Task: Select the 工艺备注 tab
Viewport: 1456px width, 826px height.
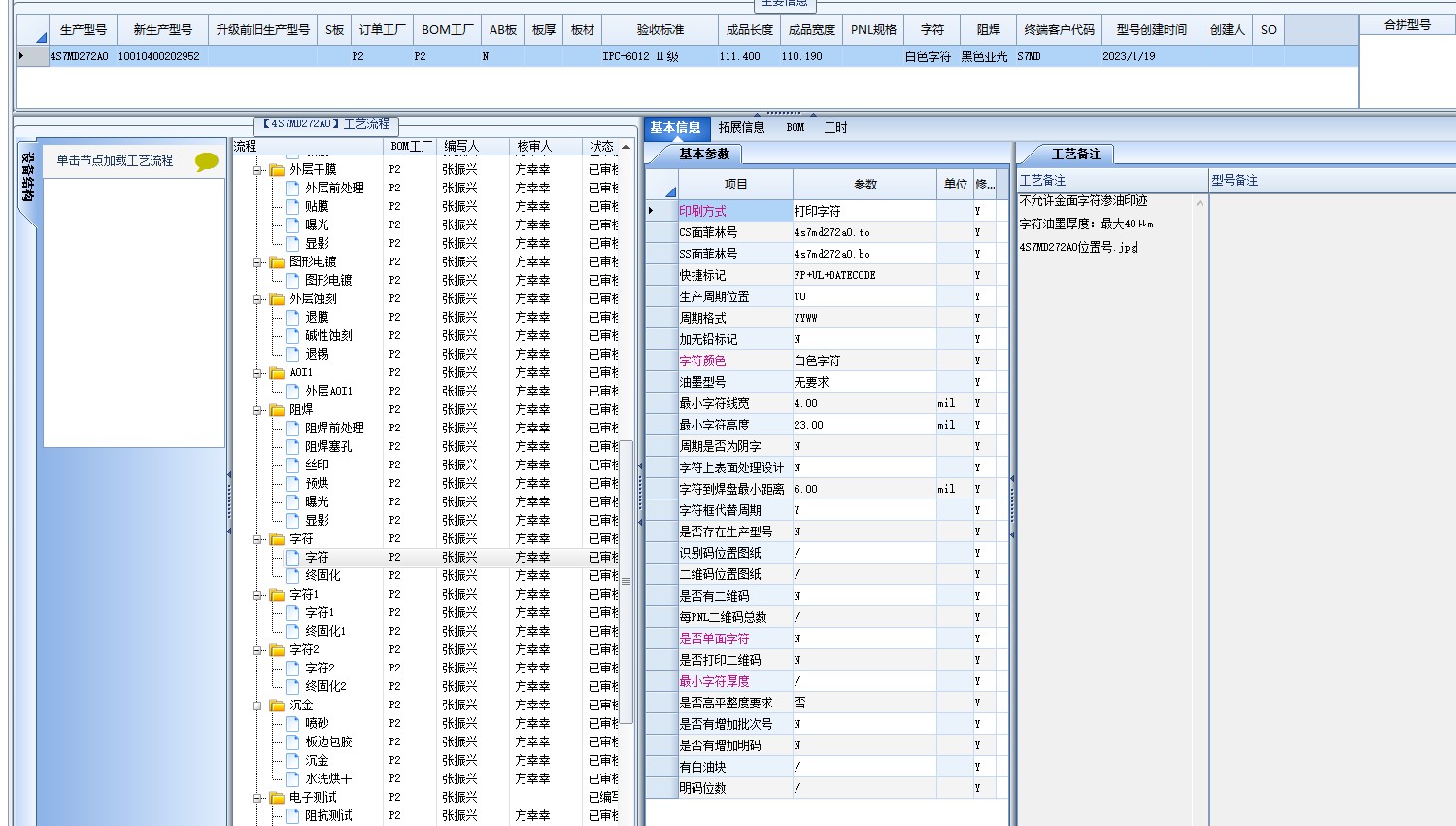Action: 1076,154
